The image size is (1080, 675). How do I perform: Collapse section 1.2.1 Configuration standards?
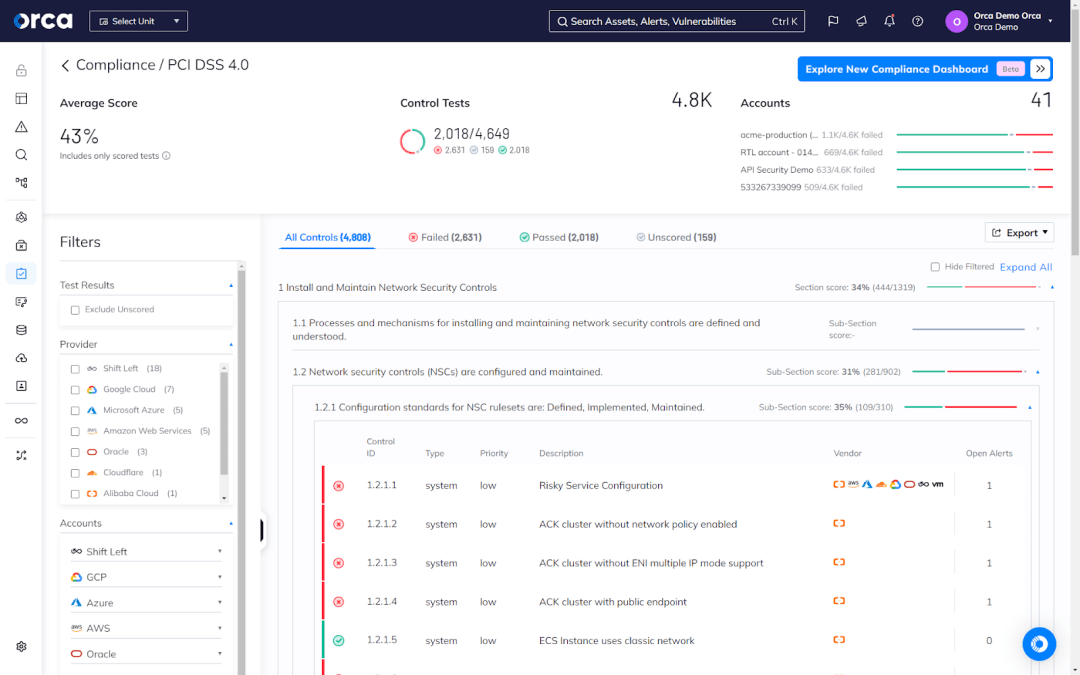pyautogui.click(x=1030, y=408)
